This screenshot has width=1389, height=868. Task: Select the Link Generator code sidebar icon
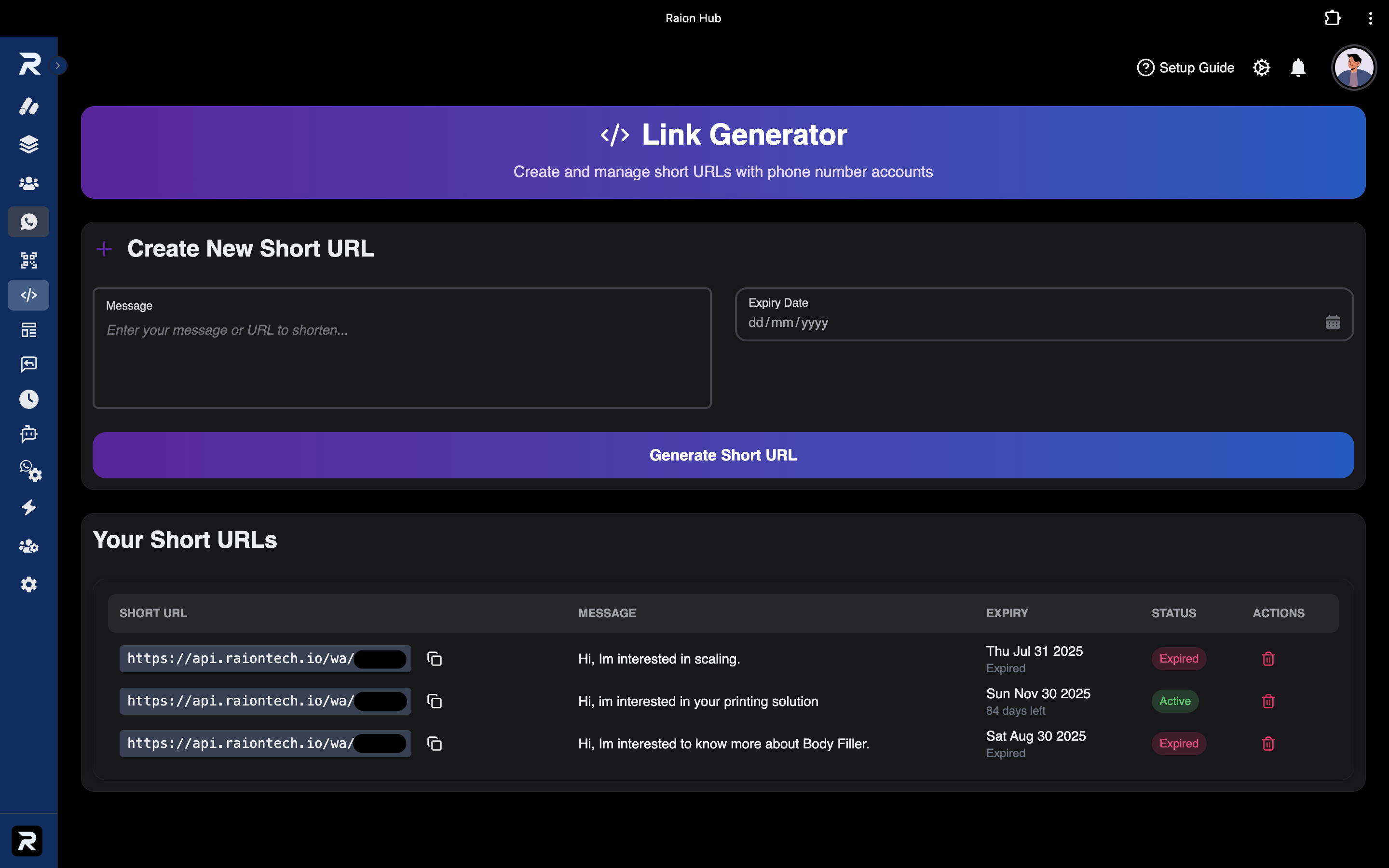click(x=29, y=295)
